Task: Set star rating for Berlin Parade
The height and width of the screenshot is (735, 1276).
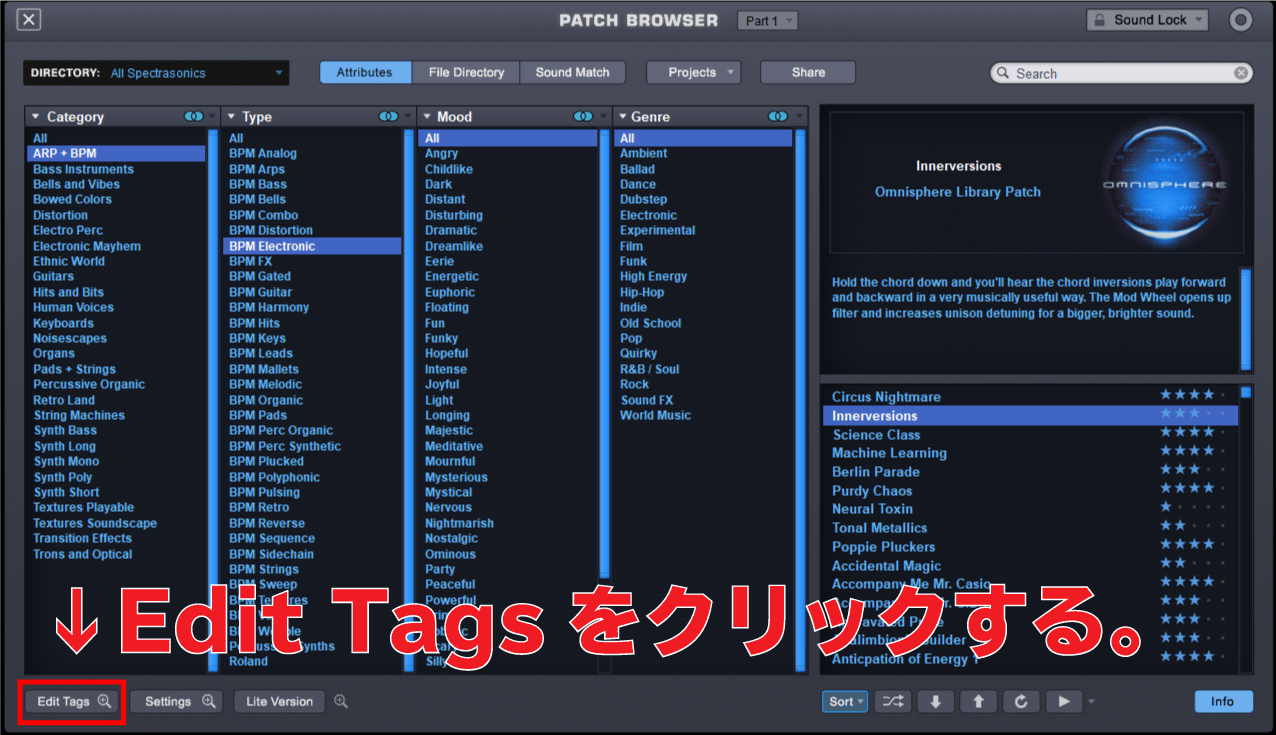Action: (1192, 470)
